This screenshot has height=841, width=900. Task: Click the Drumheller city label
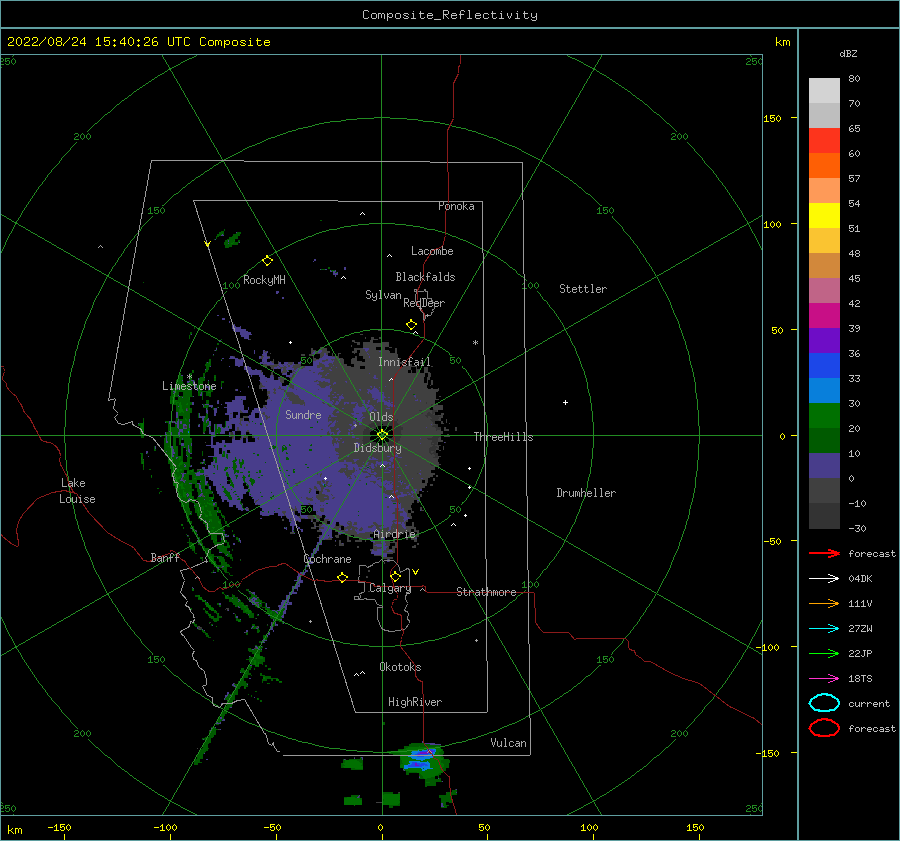pos(586,493)
